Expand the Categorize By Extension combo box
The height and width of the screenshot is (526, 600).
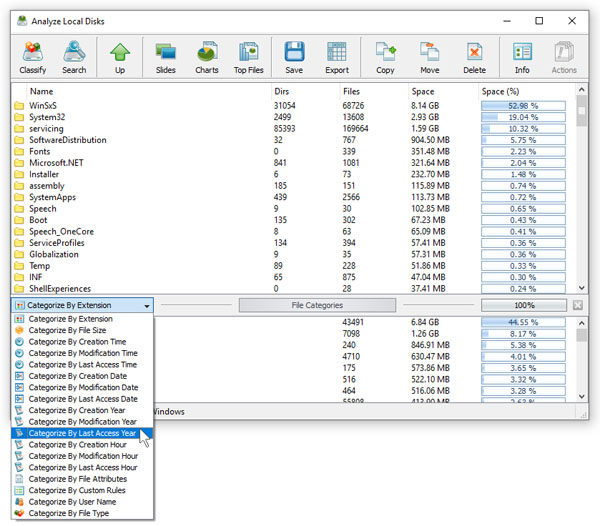tap(82, 305)
